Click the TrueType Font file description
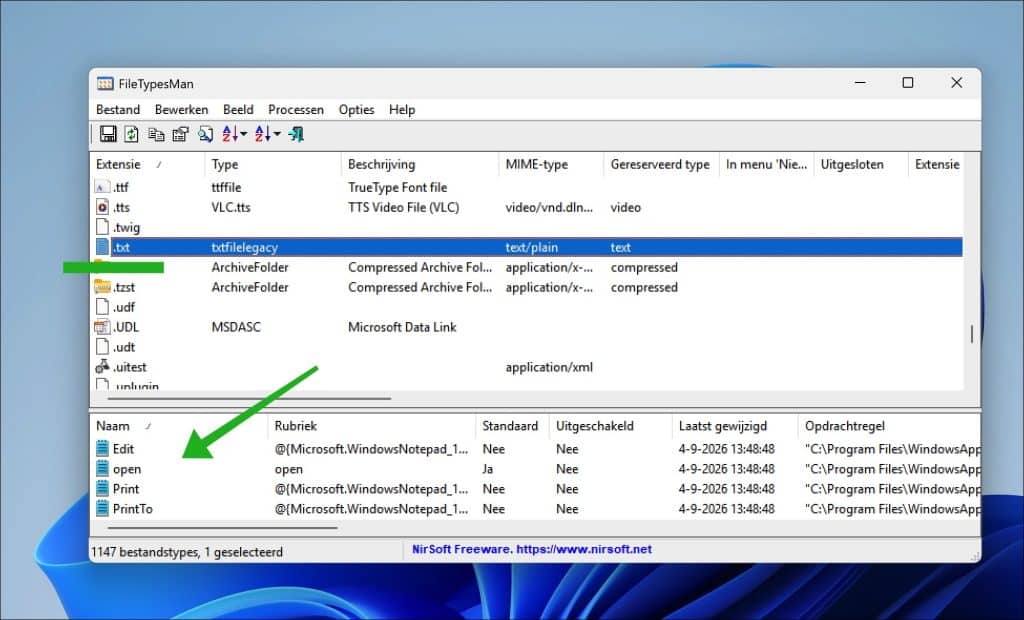The image size is (1024, 620). [397, 188]
